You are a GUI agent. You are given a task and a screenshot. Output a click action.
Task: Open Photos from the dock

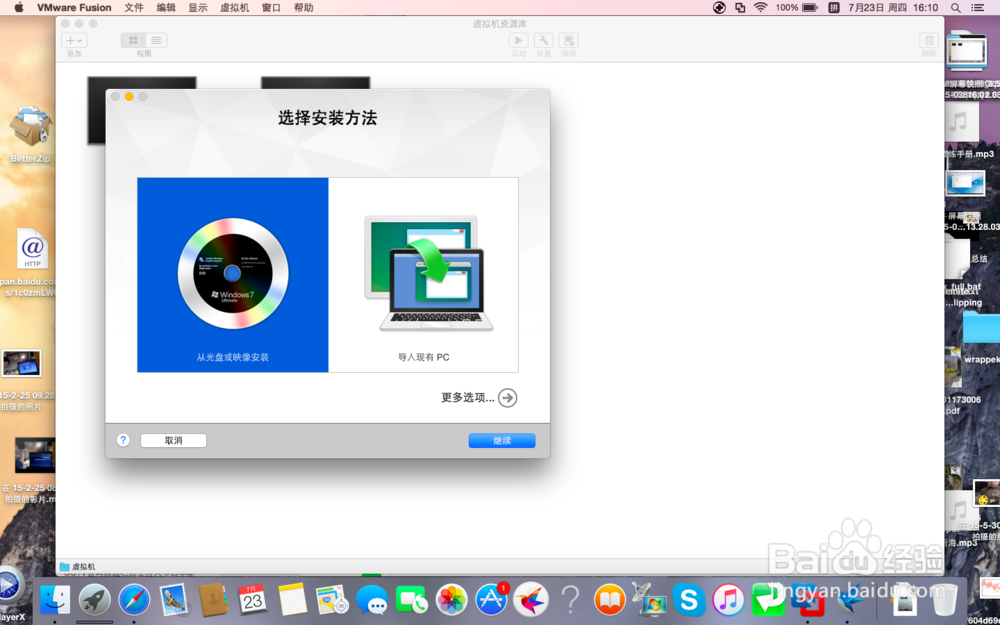452,600
